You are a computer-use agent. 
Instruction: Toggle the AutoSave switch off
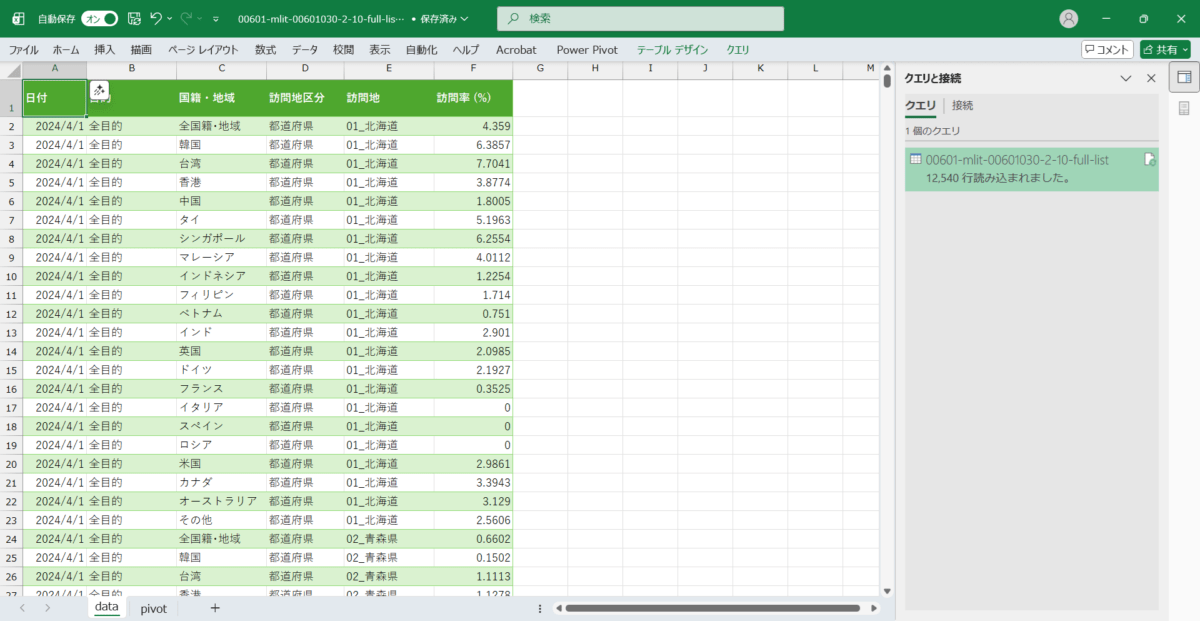[99, 18]
